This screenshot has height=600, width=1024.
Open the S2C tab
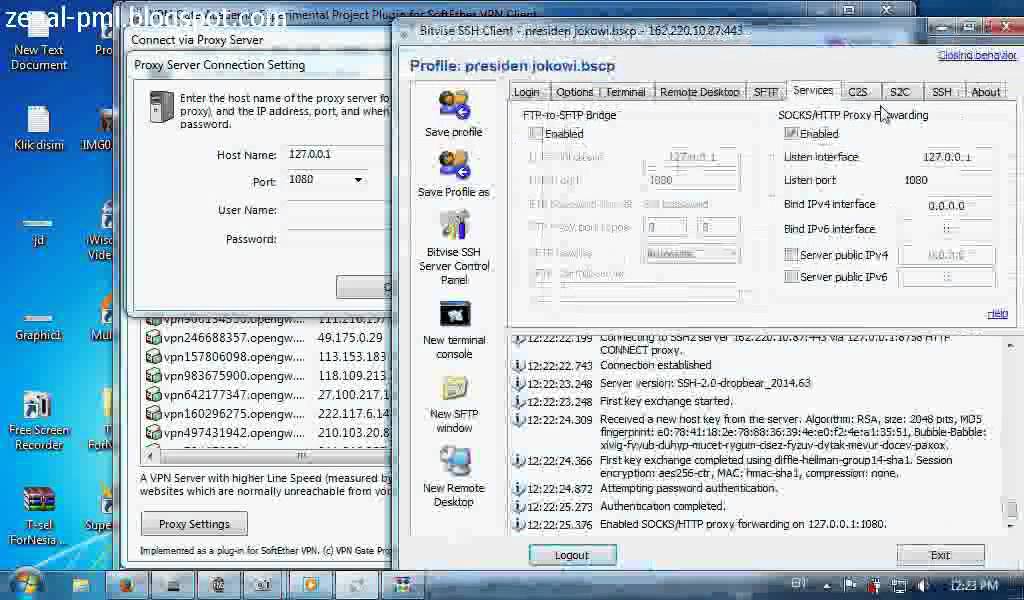[900, 92]
